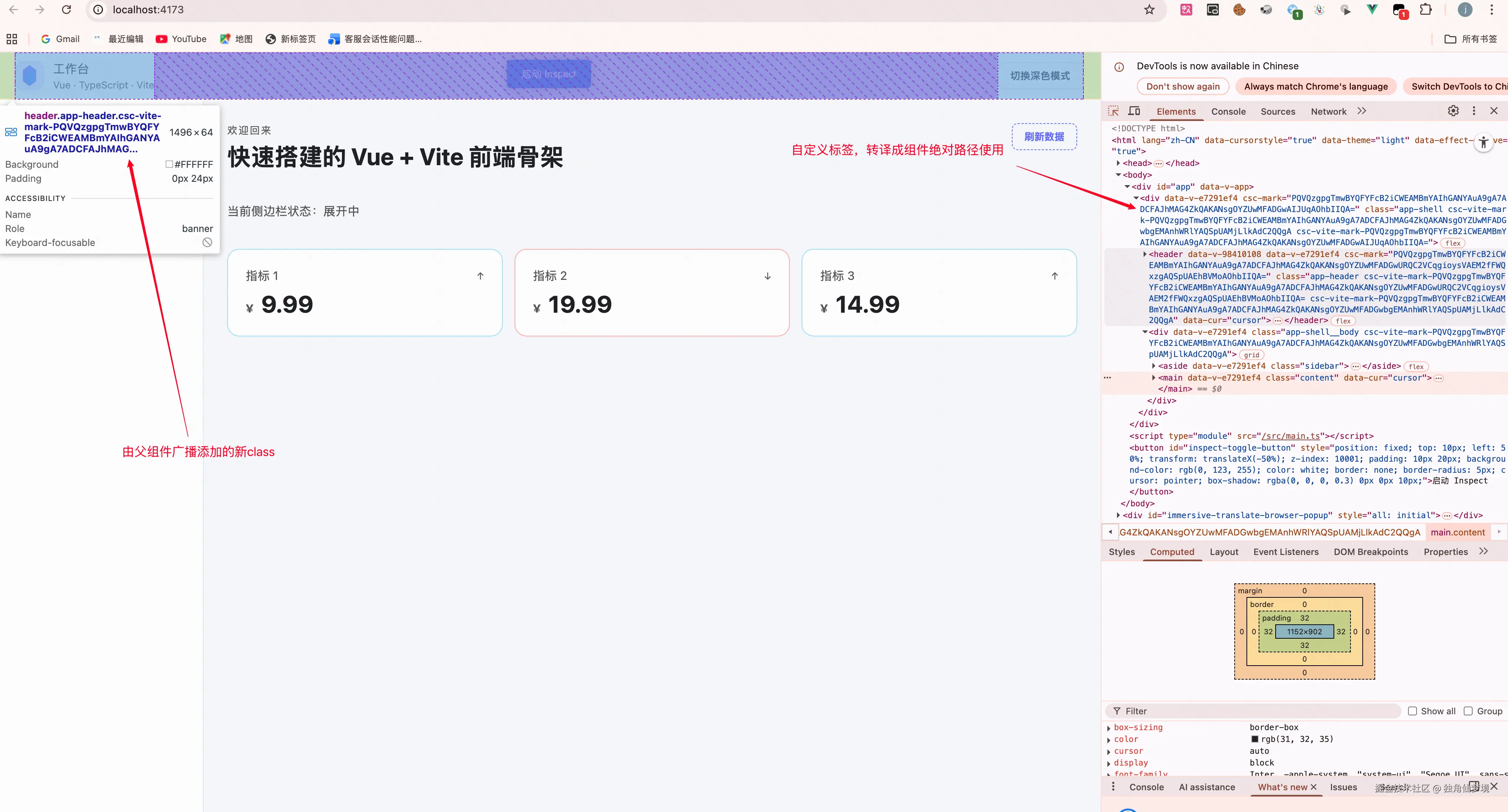Expand the aside sidebar element node
The width and height of the screenshot is (1508, 812).
pos(1154,366)
